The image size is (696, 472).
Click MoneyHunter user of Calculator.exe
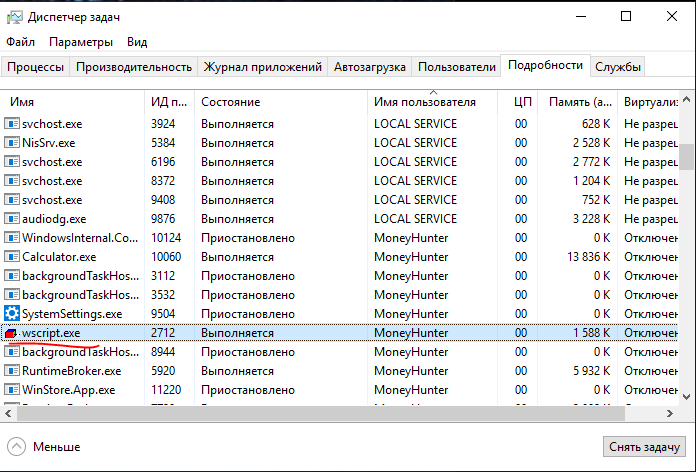411,257
